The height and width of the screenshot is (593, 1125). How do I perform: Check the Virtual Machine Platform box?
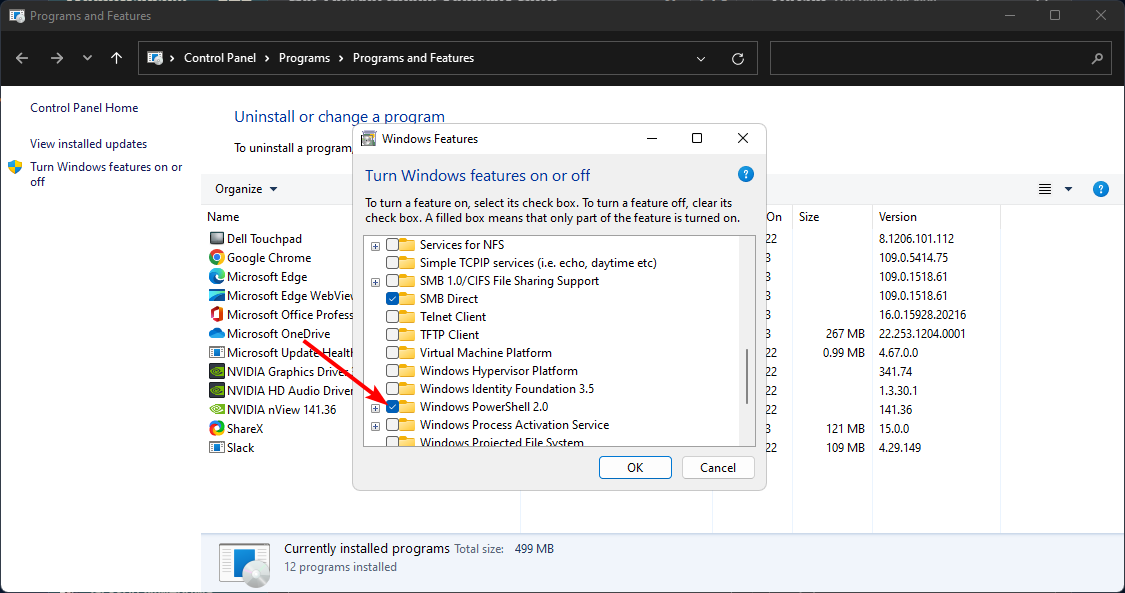(392, 353)
